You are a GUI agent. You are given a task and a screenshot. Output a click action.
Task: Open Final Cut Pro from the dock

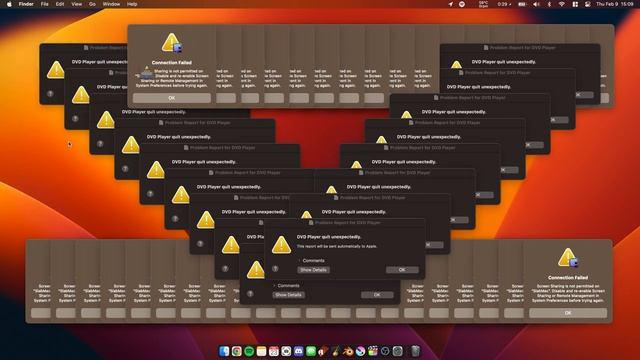373,351
